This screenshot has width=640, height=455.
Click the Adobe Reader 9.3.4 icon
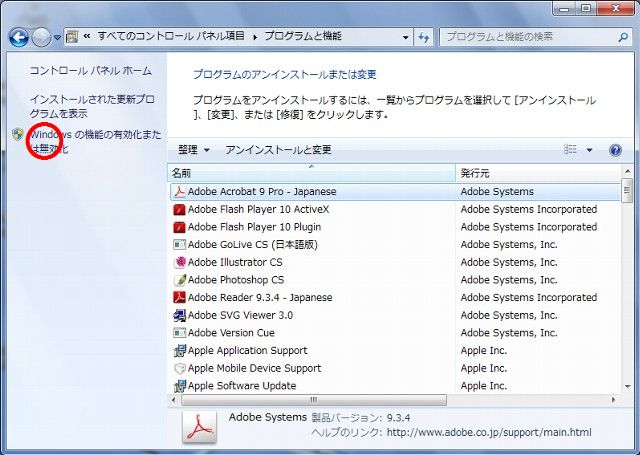tap(180, 297)
